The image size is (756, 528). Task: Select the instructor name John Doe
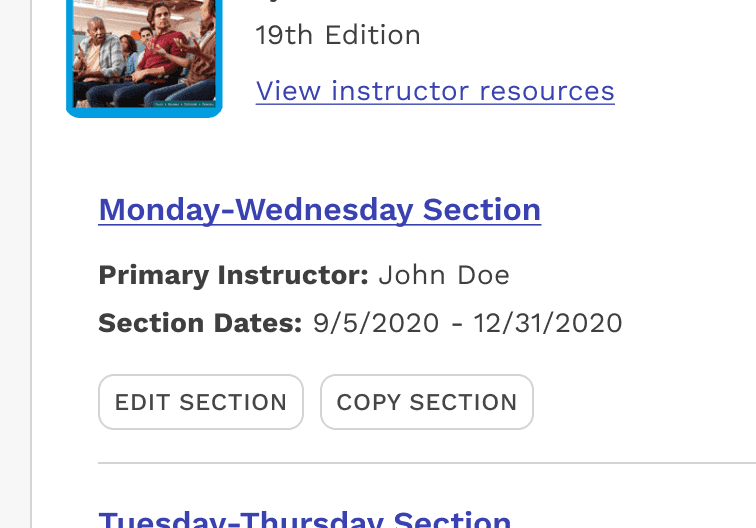pyautogui.click(x=444, y=275)
